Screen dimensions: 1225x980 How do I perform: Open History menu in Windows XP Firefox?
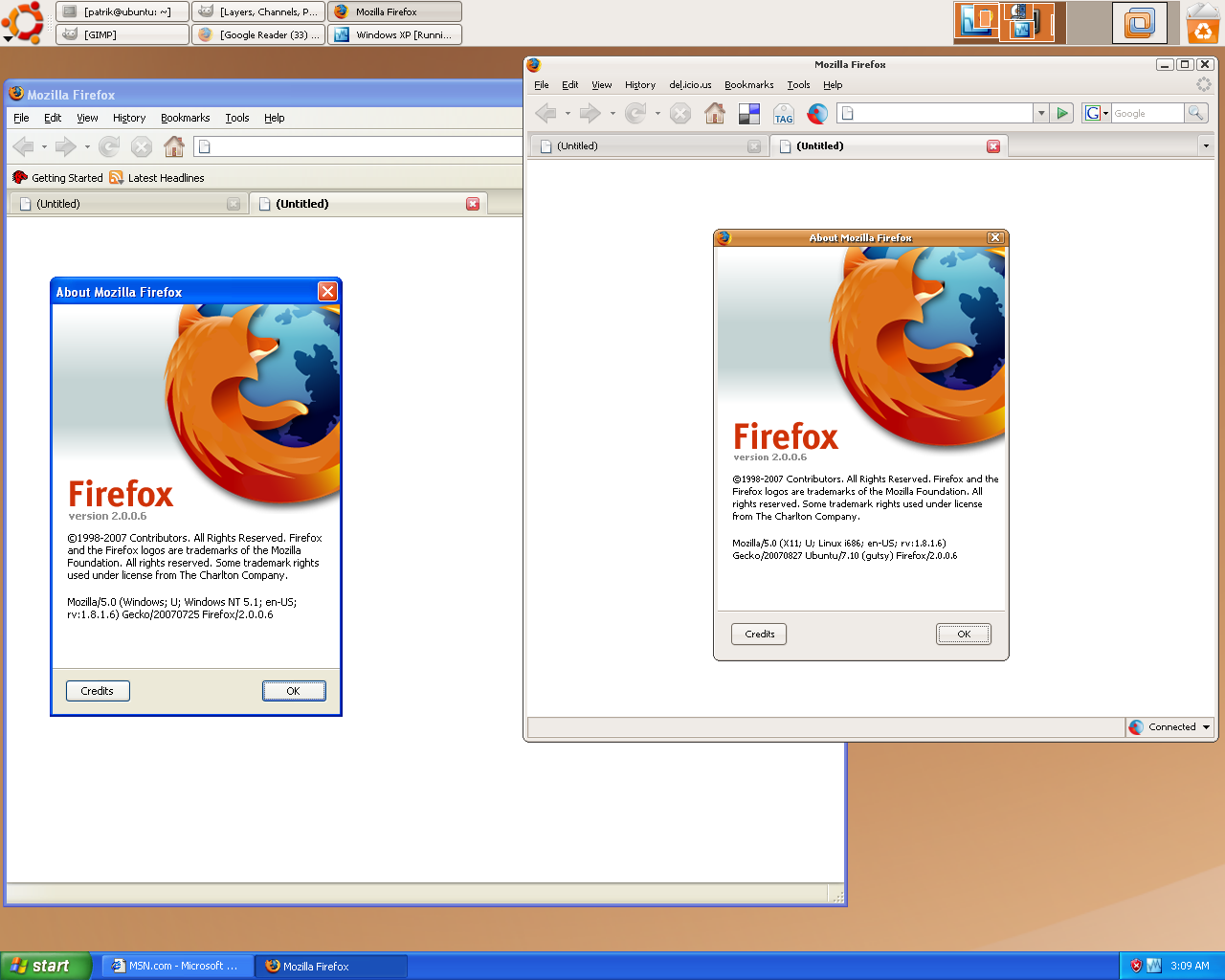click(129, 118)
